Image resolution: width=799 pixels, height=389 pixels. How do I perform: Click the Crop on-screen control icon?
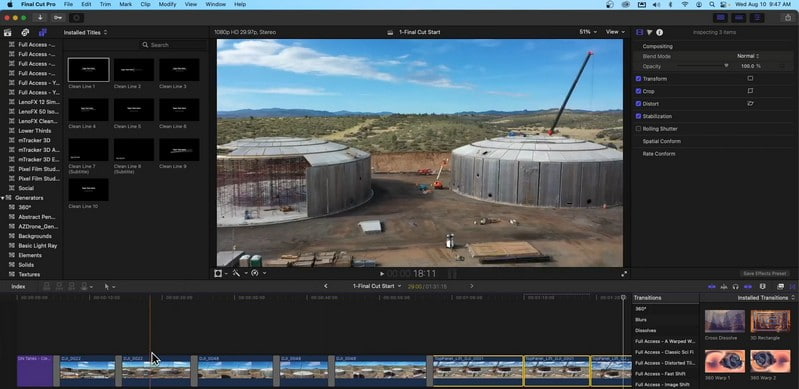coord(750,91)
